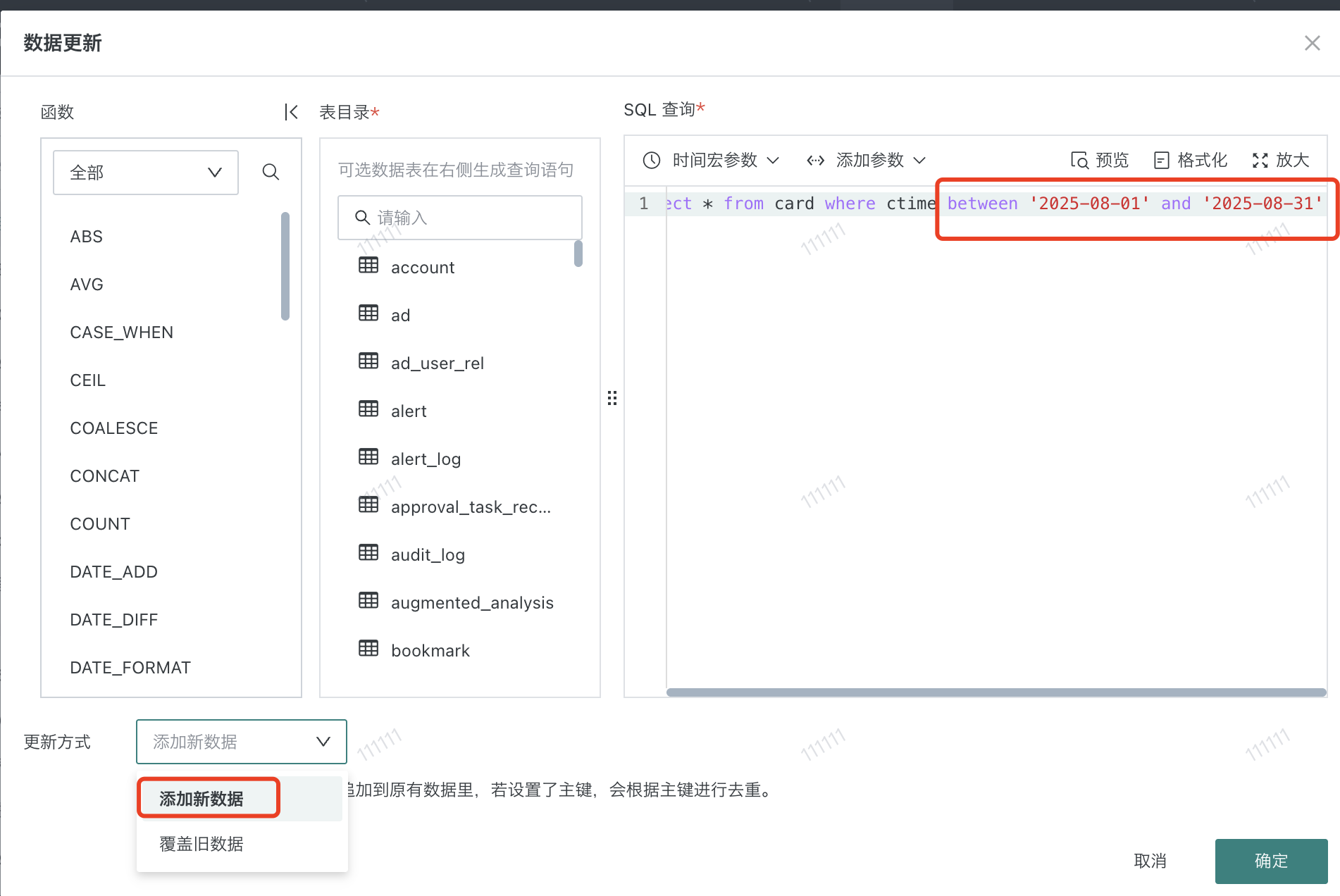Click the approval_task_rec... table icon
The image size is (1340, 896).
(368, 505)
